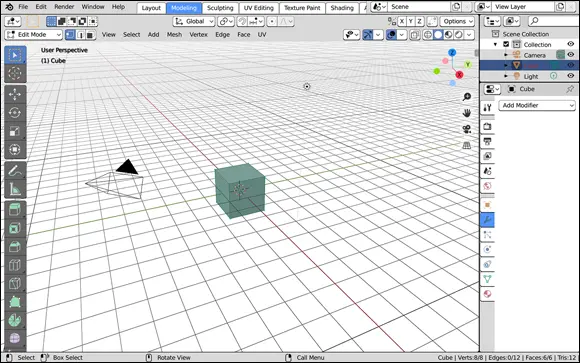Switch to the Sculpting workspace tab
Image resolution: width=580 pixels, height=363 pixels.
tap(220, 8)
